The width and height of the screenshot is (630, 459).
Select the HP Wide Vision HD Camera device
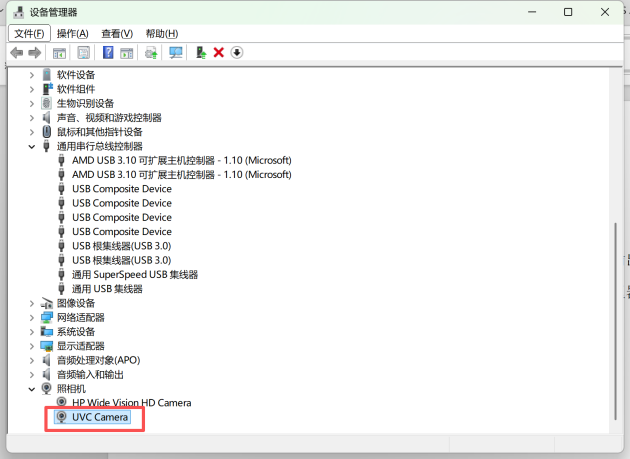point(131,403)
